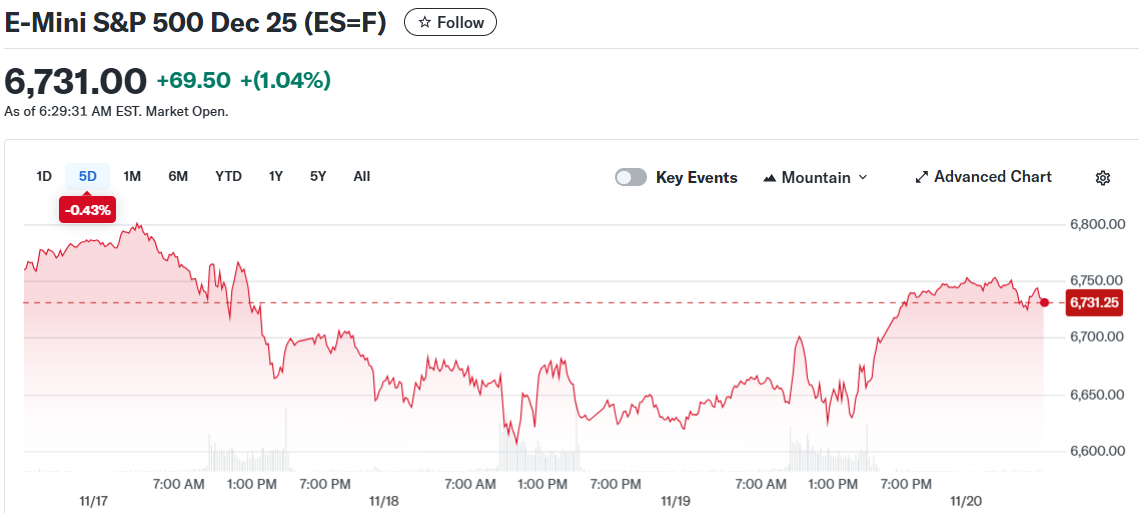Viewport: 1139px width, 513px height.
Task: Click the red current price marker dot
Action: 1045,302
